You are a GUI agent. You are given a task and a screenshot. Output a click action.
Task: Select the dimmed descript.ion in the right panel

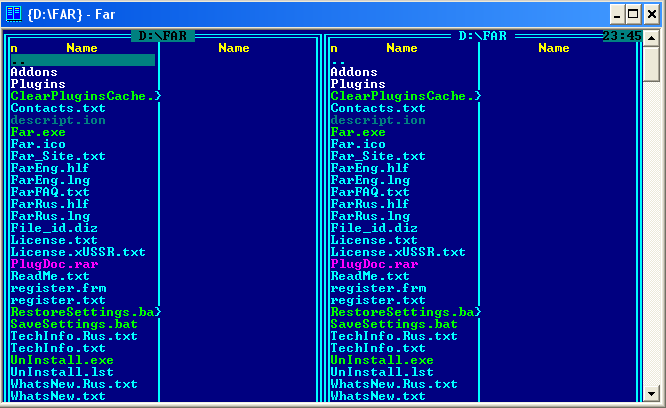tap(378, 120)
